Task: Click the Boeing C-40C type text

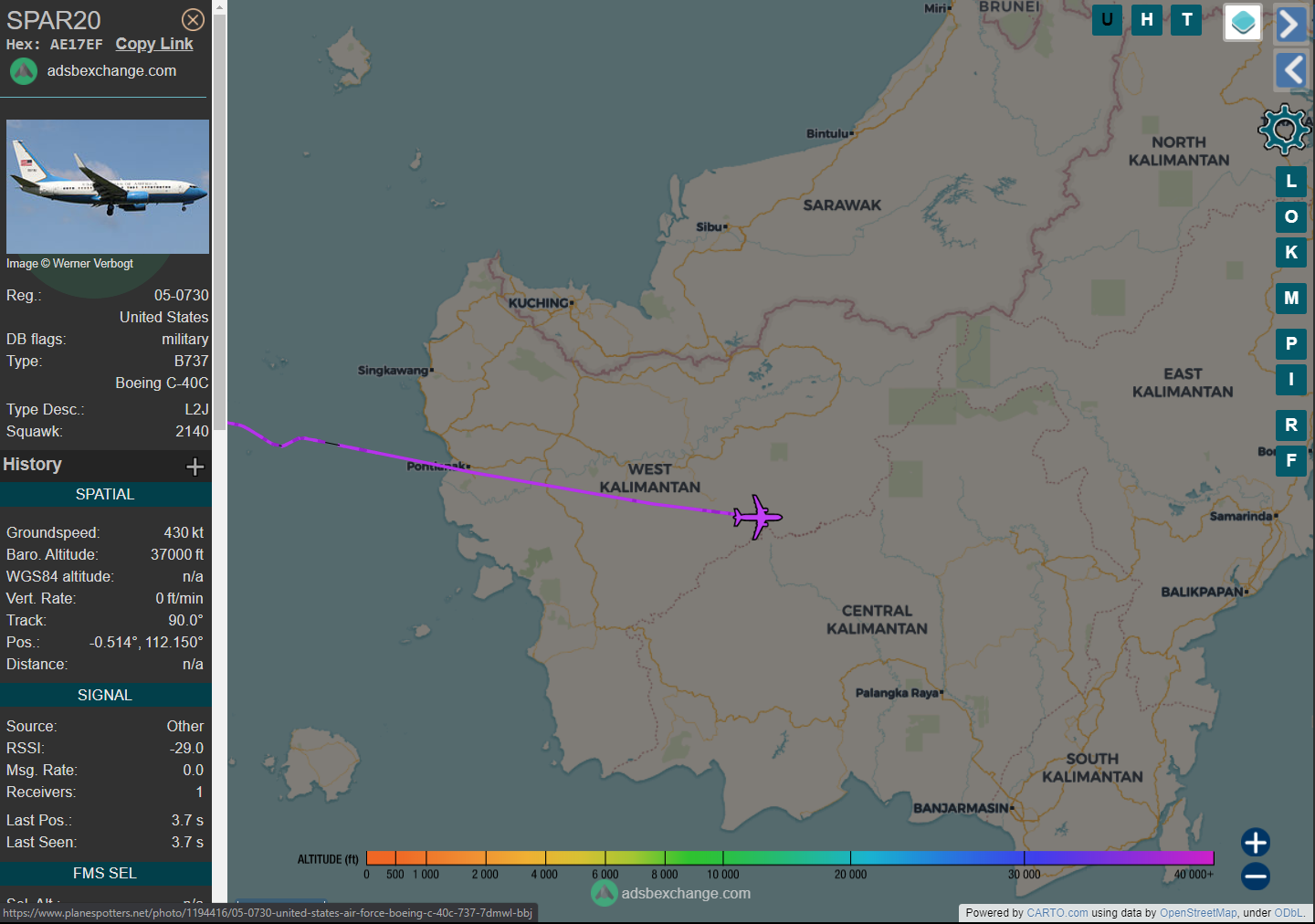Action: click(x=162, y=383)
